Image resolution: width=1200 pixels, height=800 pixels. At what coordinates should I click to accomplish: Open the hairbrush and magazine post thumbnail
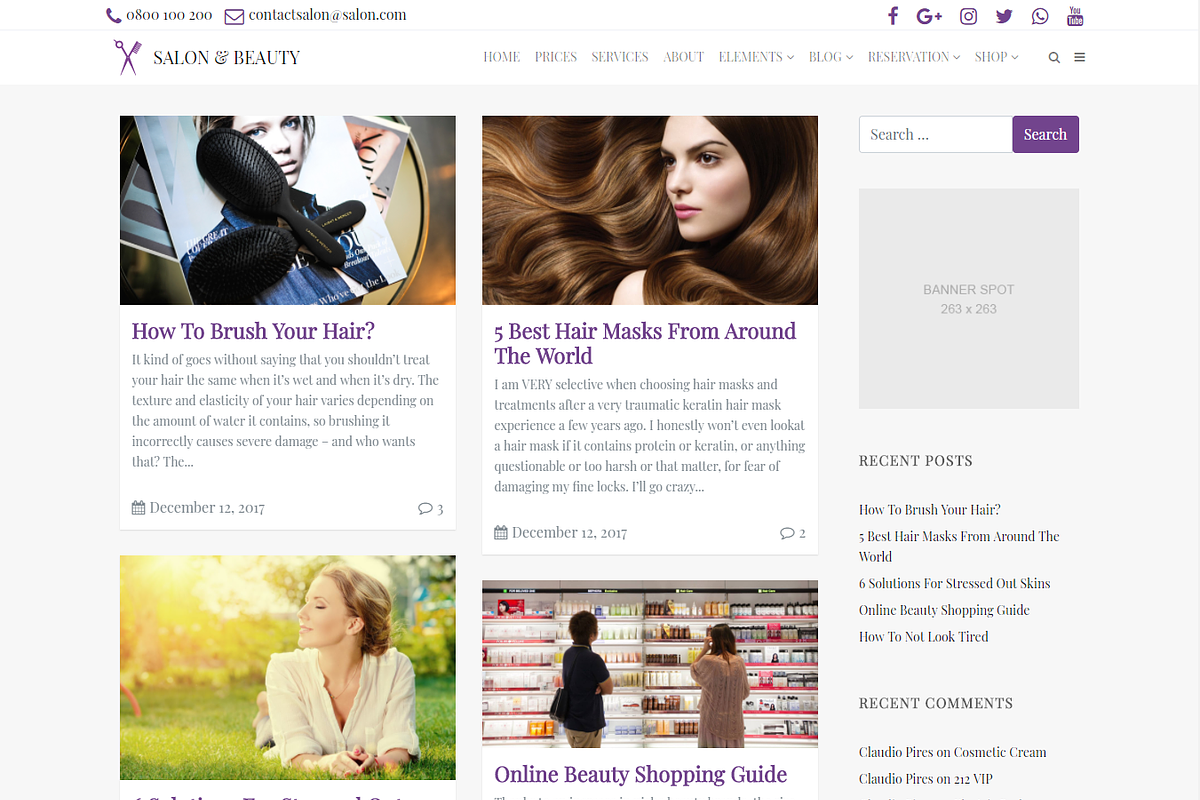(288, 210)
